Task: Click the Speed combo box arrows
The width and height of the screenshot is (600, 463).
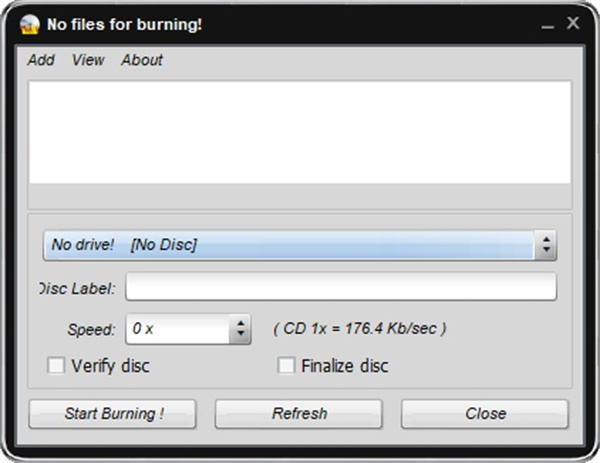Action: pos(240,328)
